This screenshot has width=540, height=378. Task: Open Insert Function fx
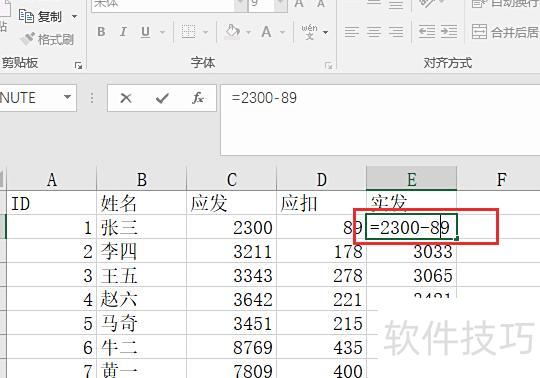198,98
